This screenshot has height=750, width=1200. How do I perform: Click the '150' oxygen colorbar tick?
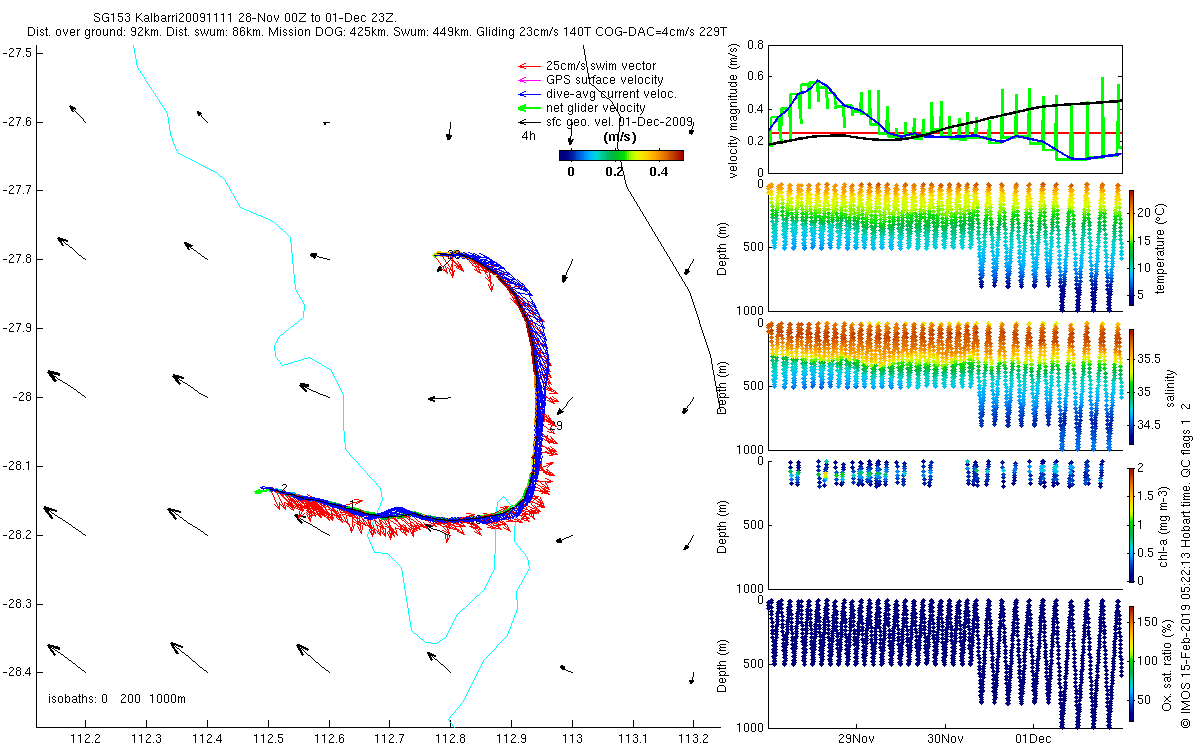coord(1148,623)
